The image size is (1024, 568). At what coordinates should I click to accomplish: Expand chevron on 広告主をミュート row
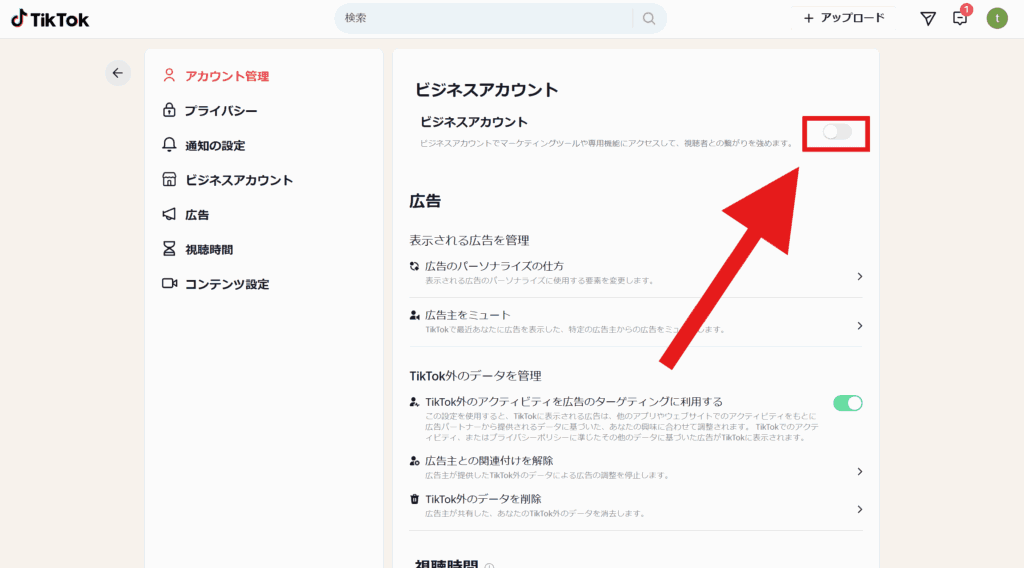859,326
